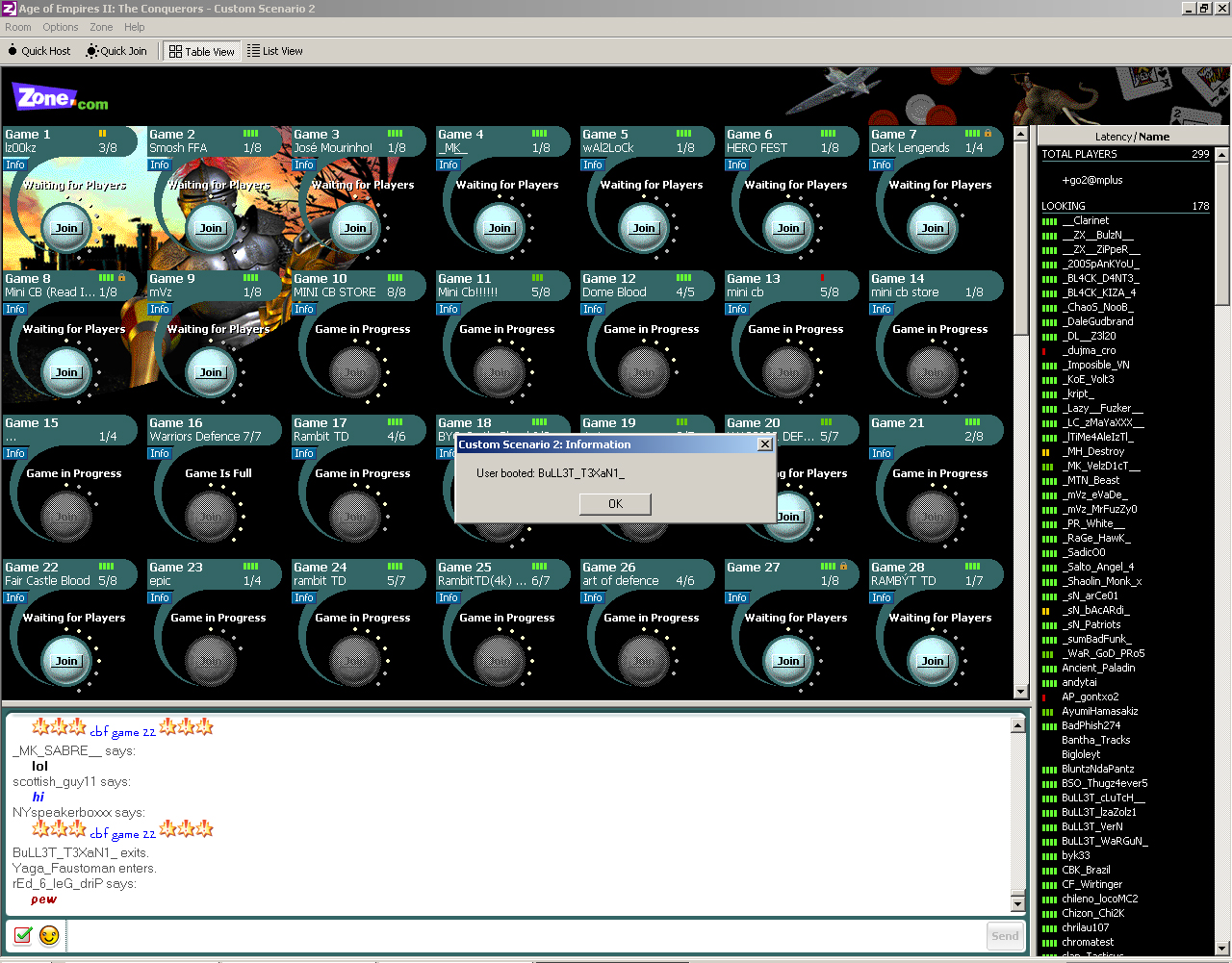Viewport: 1232px width, 963px height.
Task: Switch to List View
Action: (275, 51)
